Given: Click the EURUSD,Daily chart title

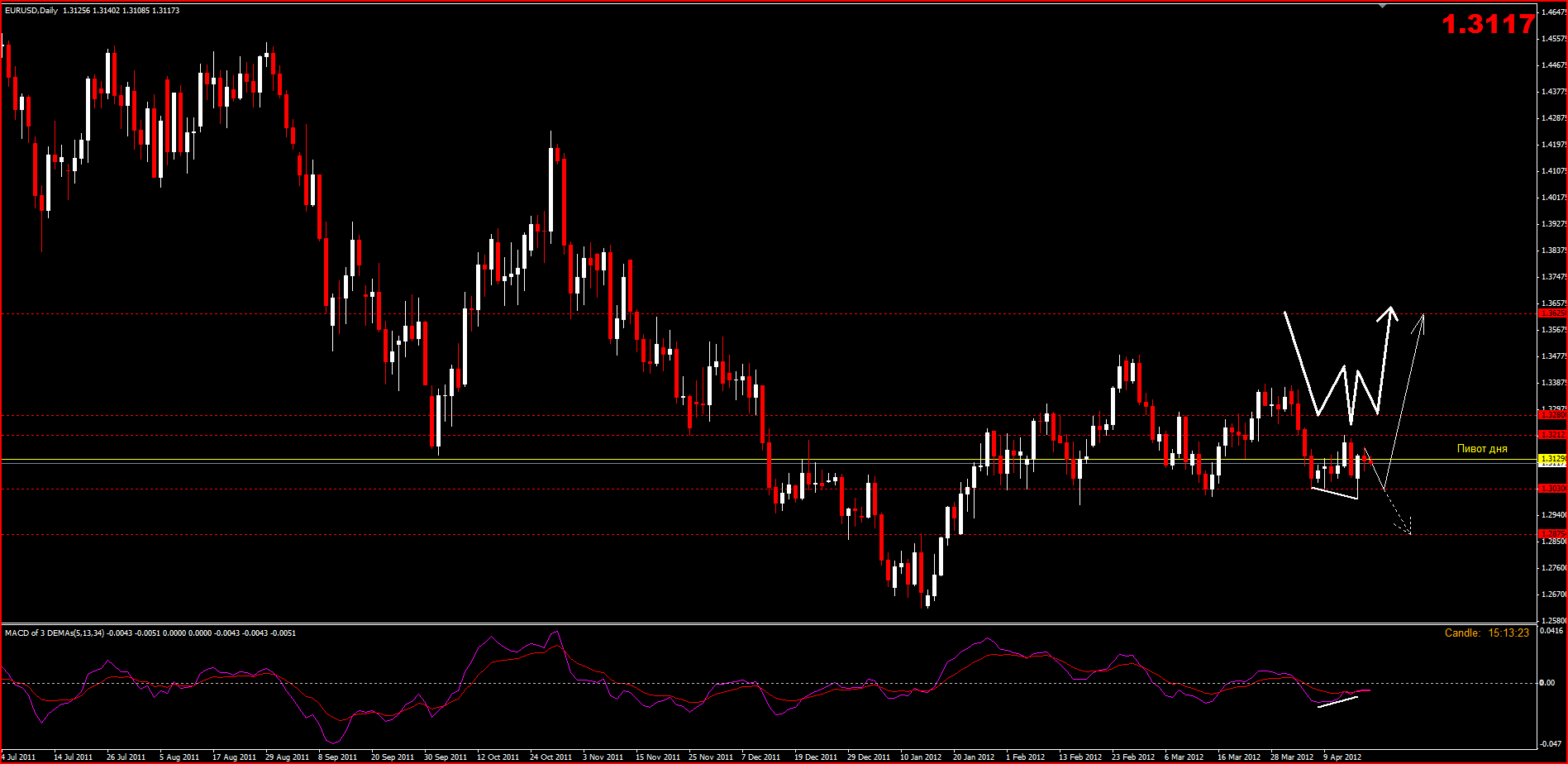Looking at the screenshot, I should tap(32, 11).
